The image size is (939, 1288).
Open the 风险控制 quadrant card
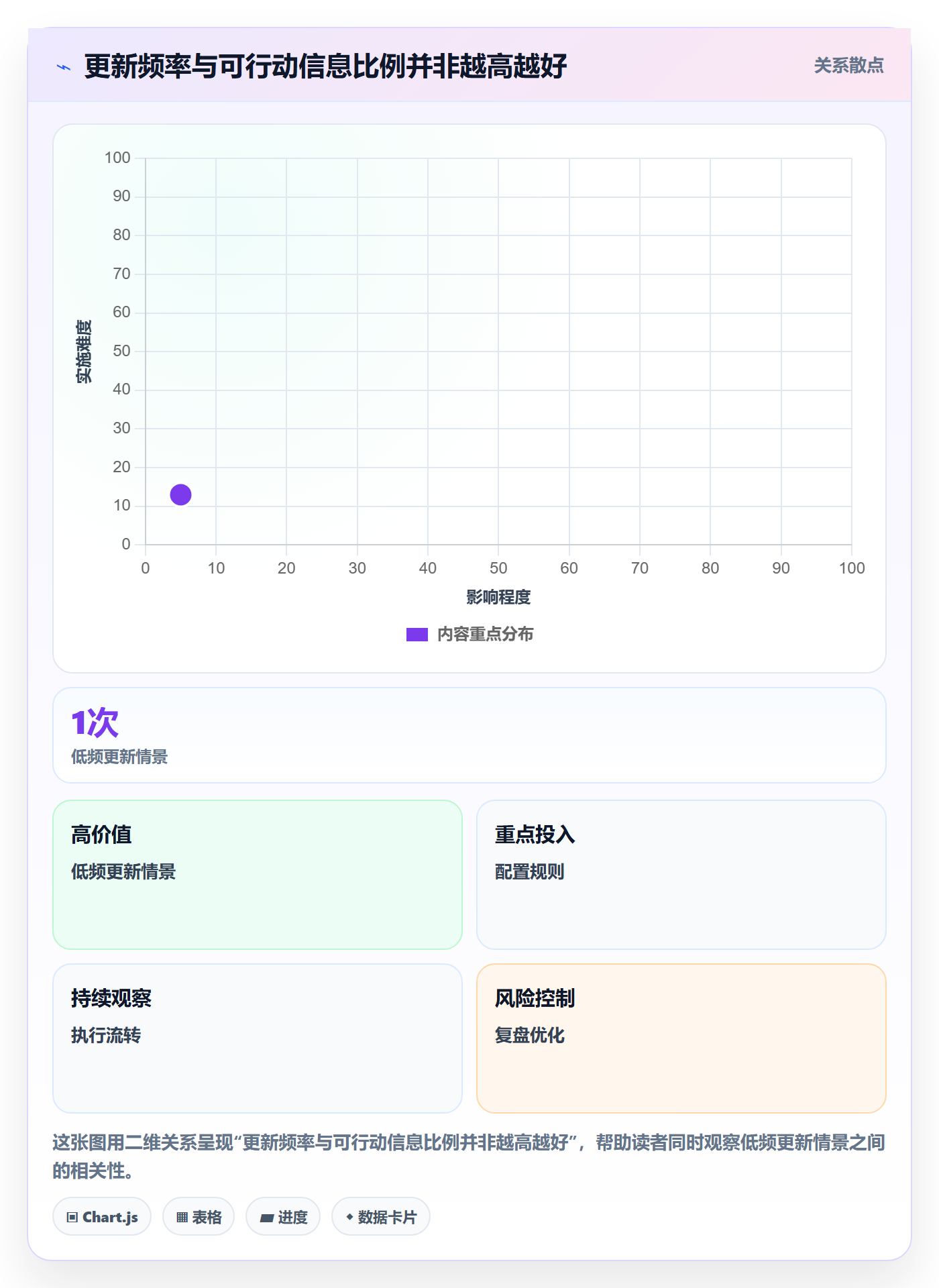681,1038
